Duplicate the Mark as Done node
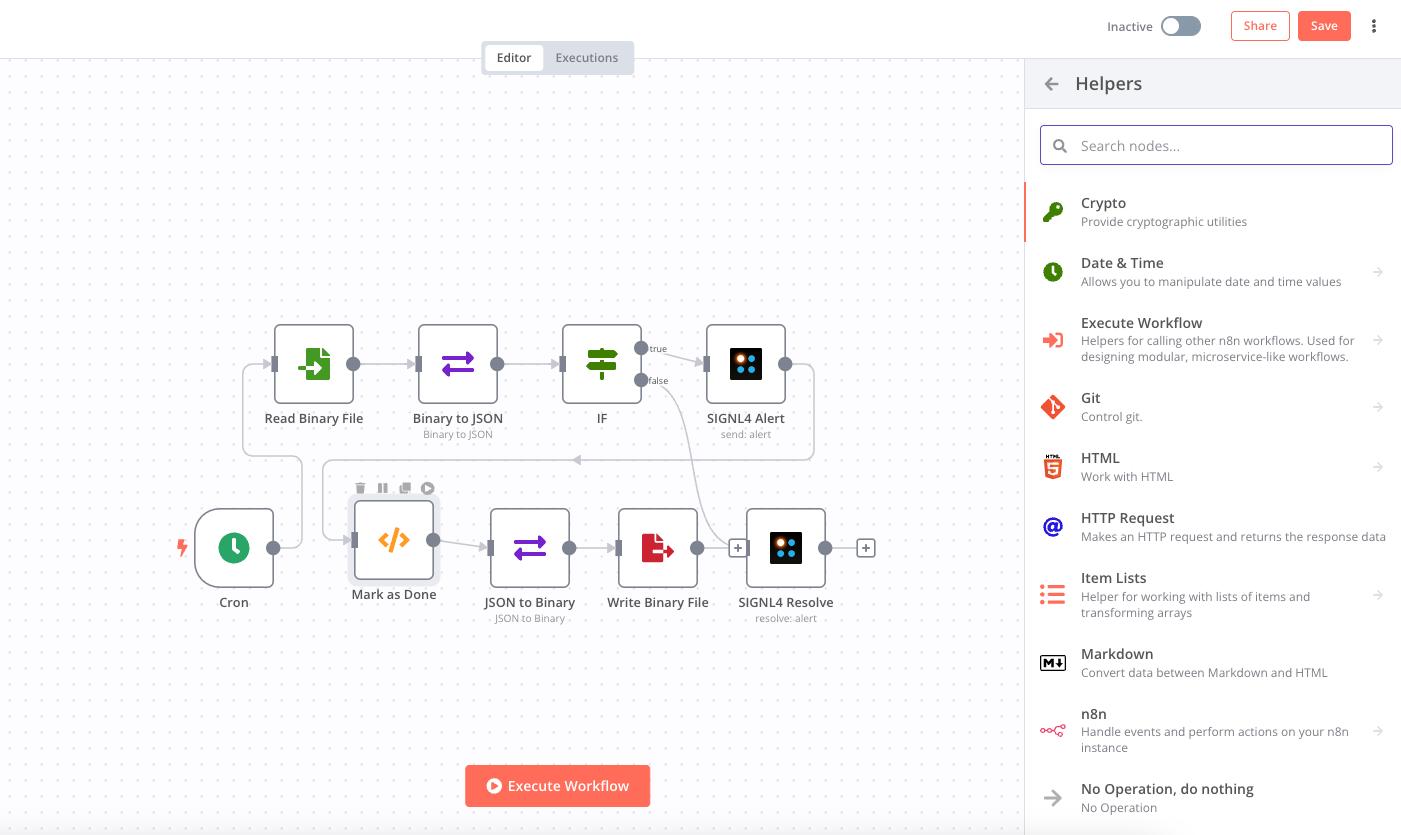This screenshot has width=1401, height=835. (405, 488)
